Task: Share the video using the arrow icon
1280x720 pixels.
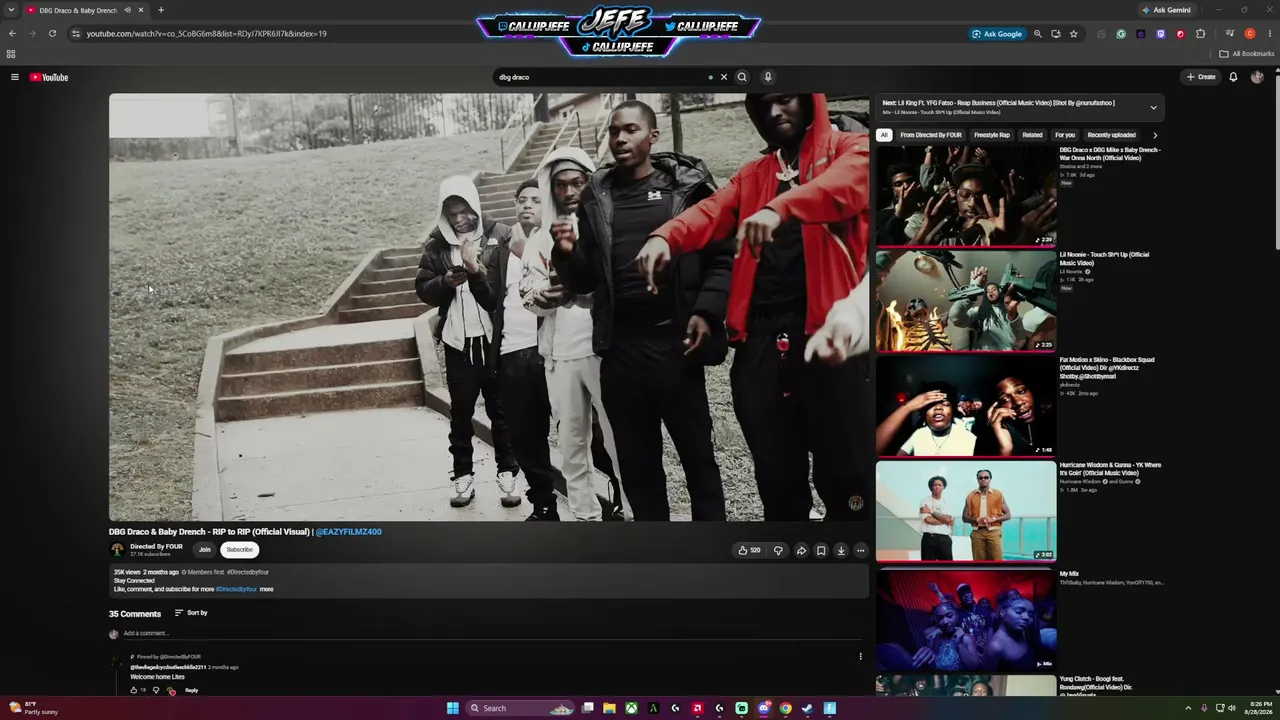Action: 801,550
